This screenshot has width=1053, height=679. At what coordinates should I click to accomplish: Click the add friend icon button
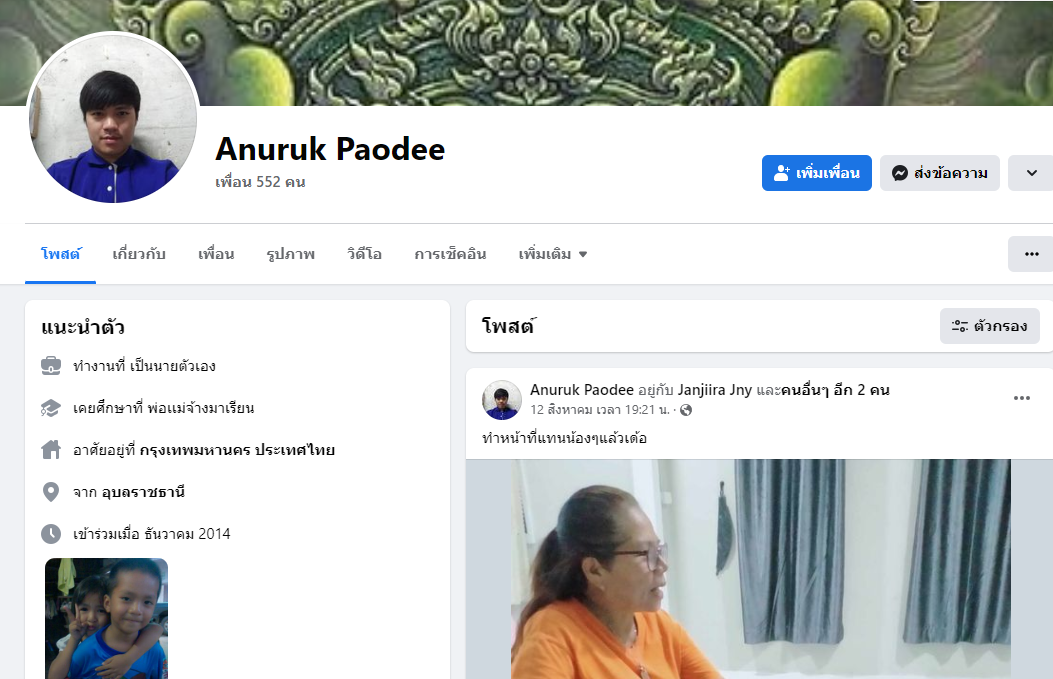[817, 173]
